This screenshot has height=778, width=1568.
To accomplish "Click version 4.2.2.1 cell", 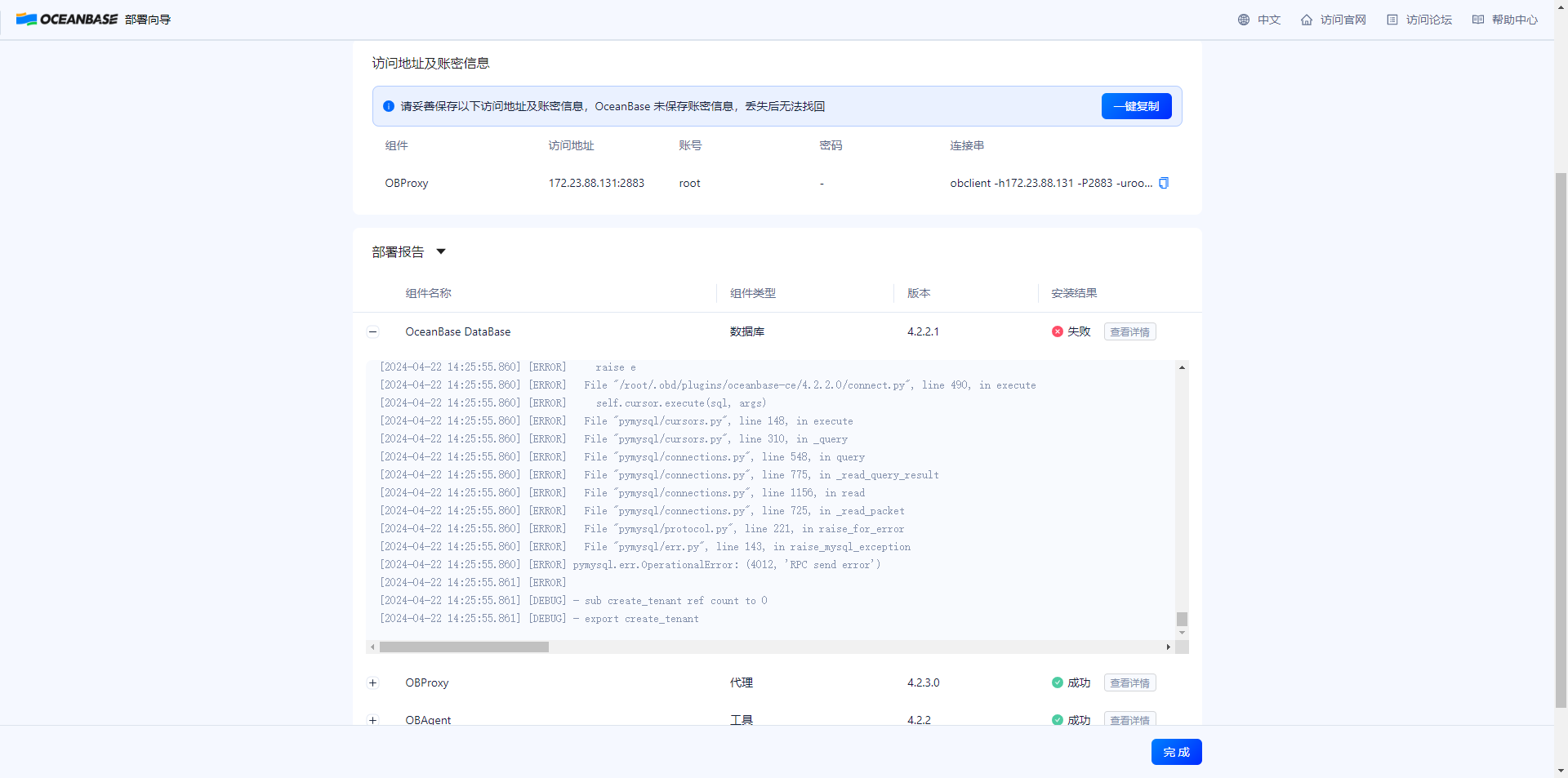I will [x=923, y=331].
